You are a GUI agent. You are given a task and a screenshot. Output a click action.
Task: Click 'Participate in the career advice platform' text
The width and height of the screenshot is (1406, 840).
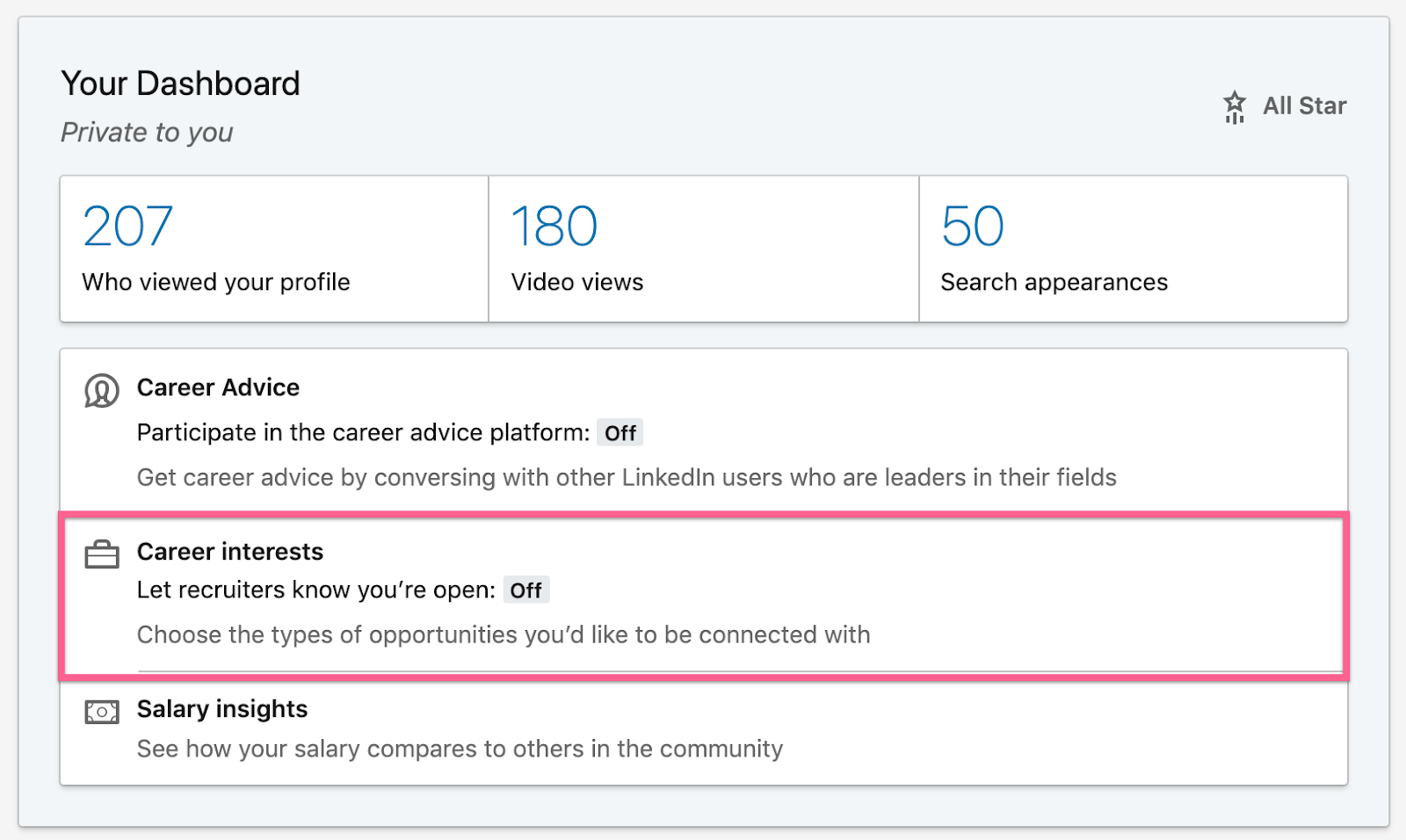tap(363, 433)
